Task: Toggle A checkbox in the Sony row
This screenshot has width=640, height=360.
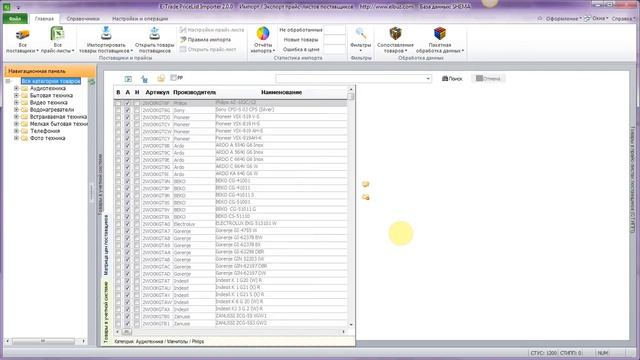Action: click(127, 110)
